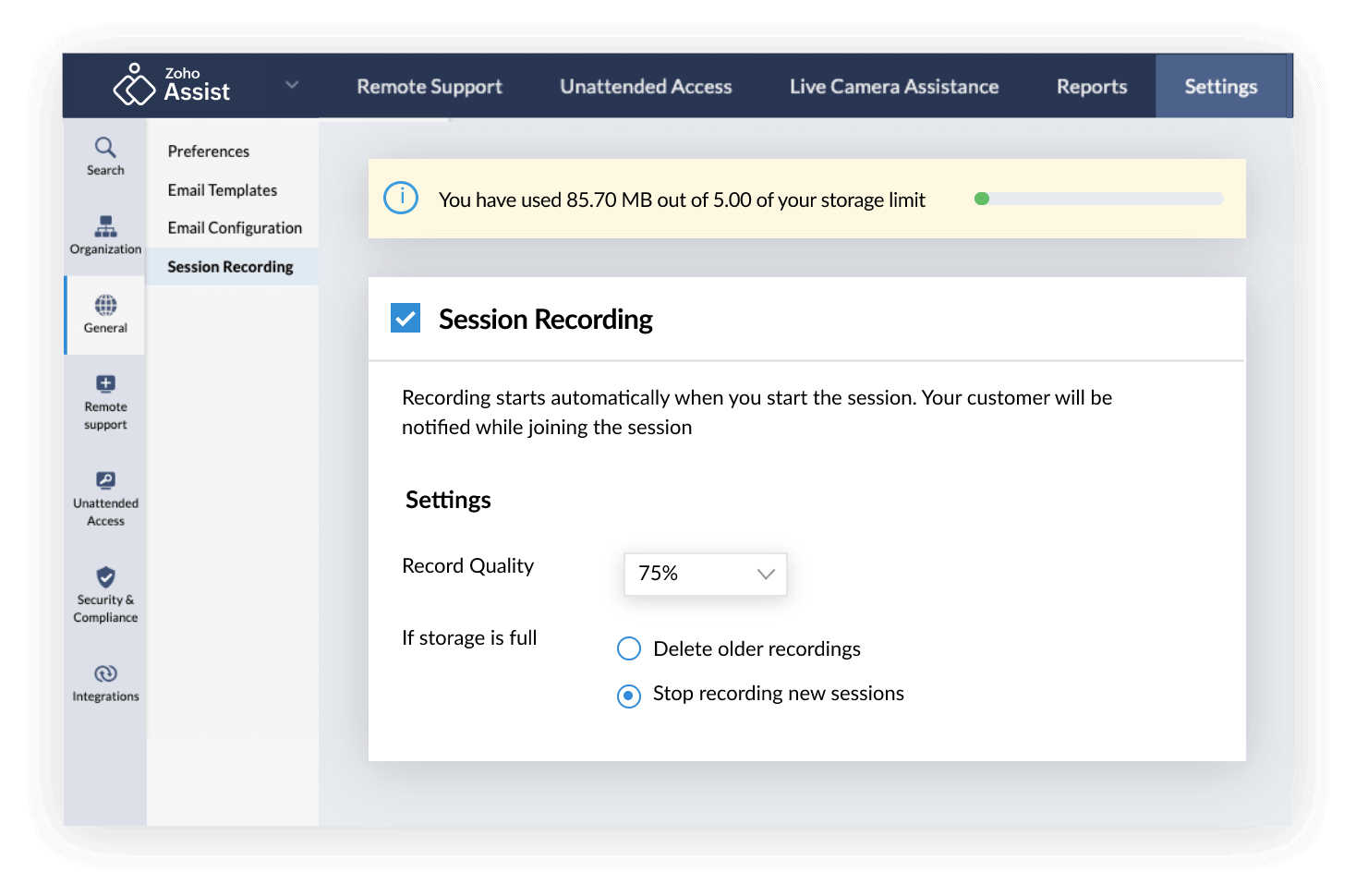Click the storage usage progress bar
Image resolution: width=1356 pixels, height=896 pixels.
1098,199
